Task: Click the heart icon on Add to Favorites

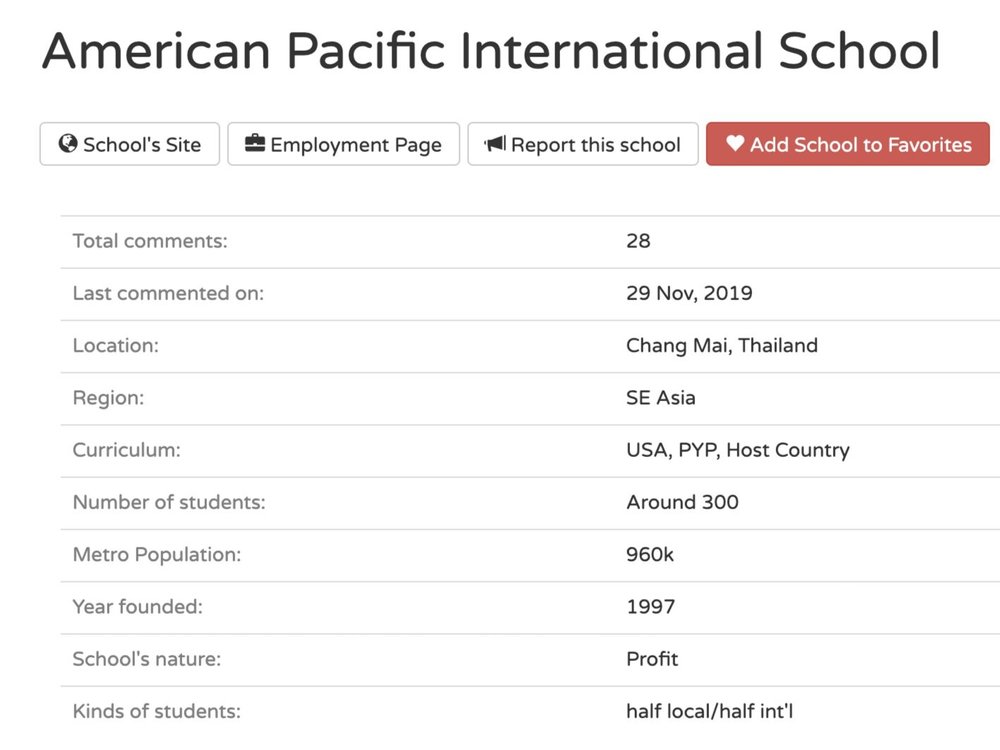Action: tap(735, 143)
